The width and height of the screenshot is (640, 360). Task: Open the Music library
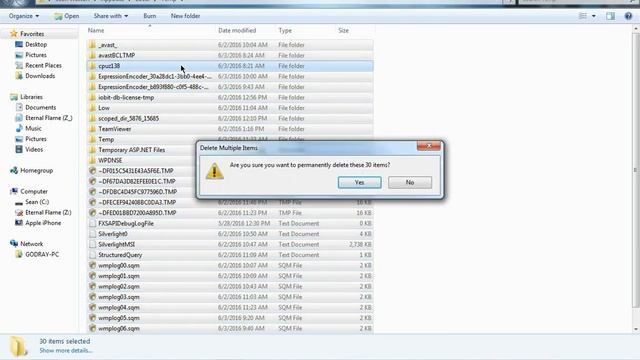click(x=33, y=129)
